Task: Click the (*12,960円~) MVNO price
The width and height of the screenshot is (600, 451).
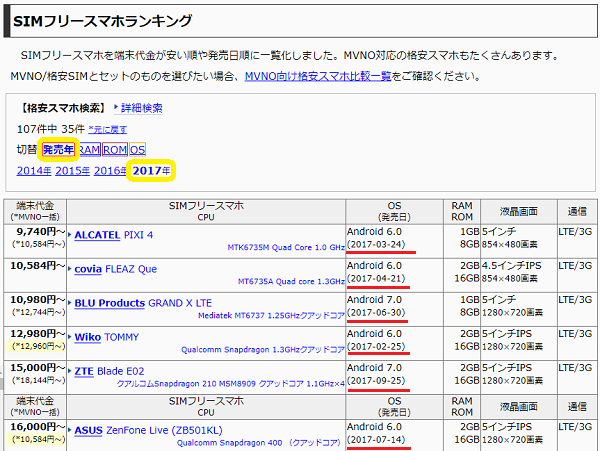Action: tap(38, 346)
